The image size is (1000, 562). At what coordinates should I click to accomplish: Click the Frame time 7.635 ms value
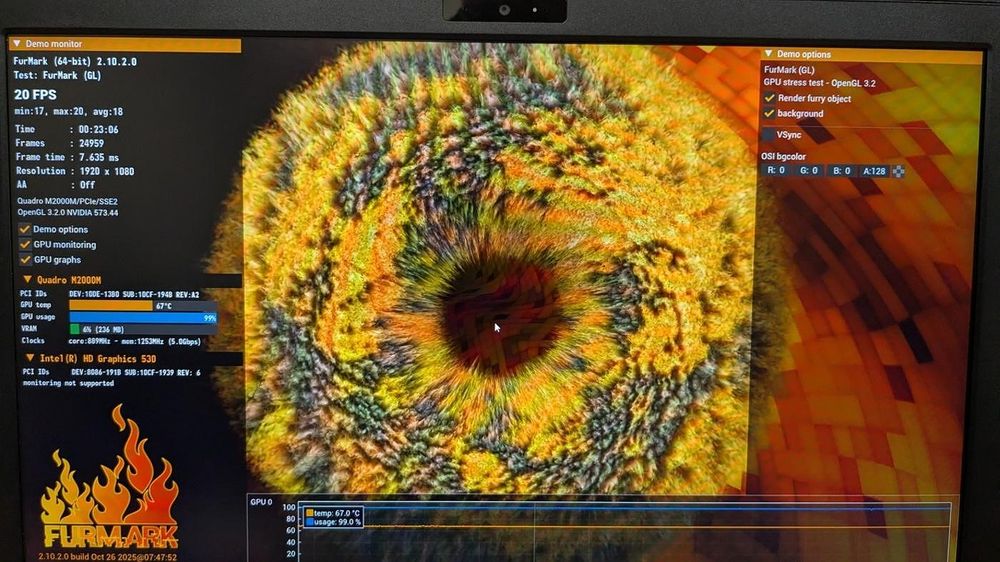point(99,158)
